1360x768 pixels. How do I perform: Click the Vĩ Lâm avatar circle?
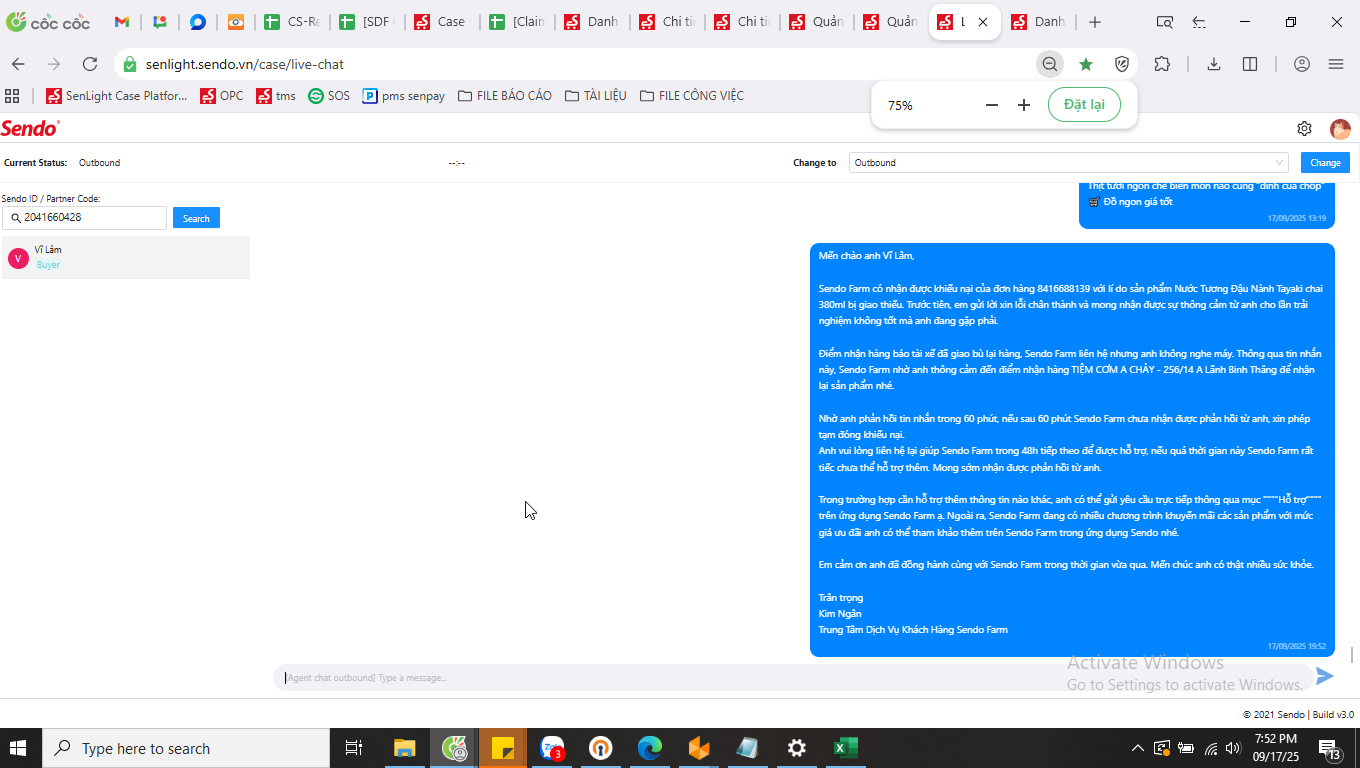point(18,258)
